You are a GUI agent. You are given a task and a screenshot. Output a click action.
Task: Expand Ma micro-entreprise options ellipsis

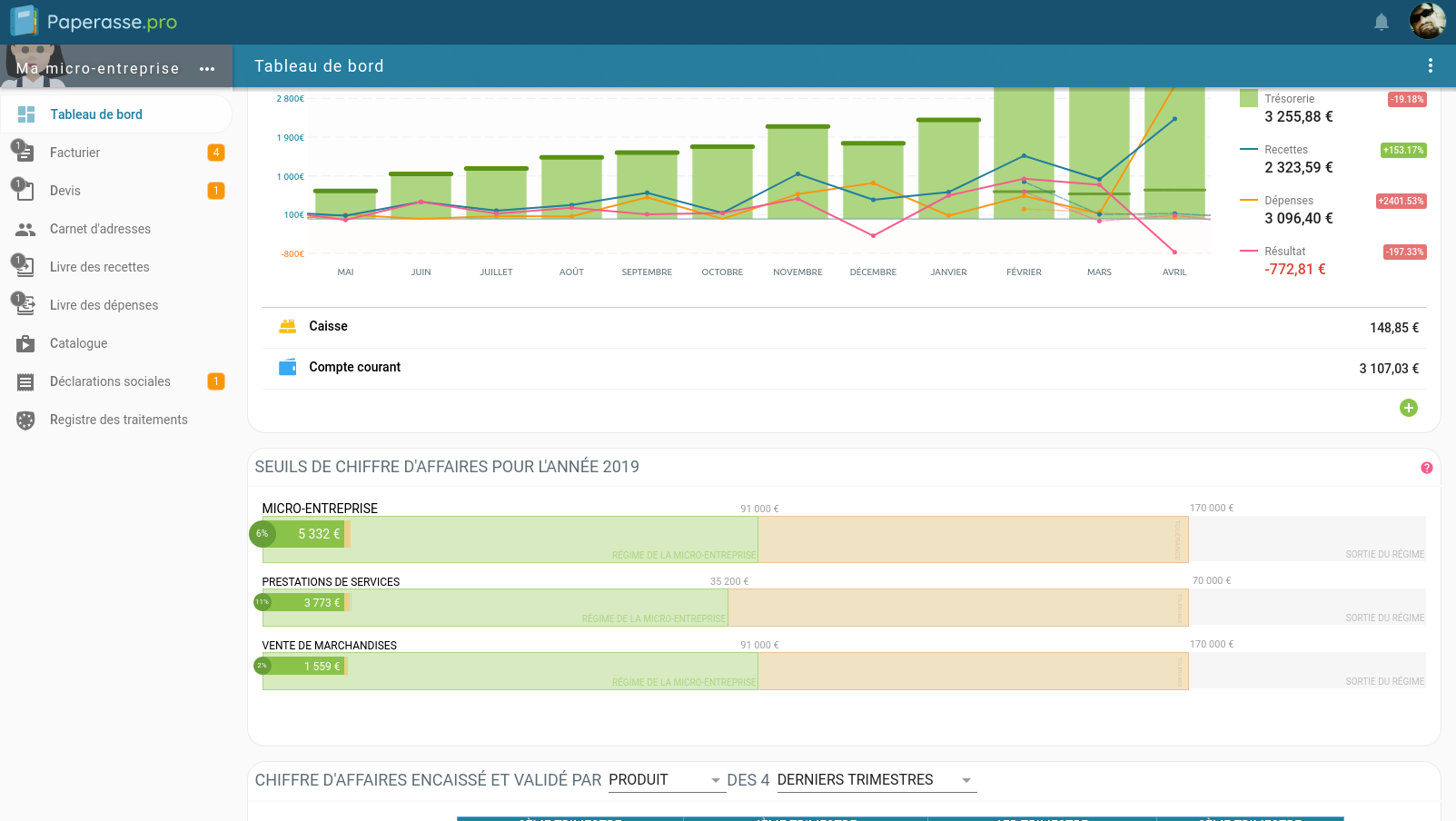207,69
